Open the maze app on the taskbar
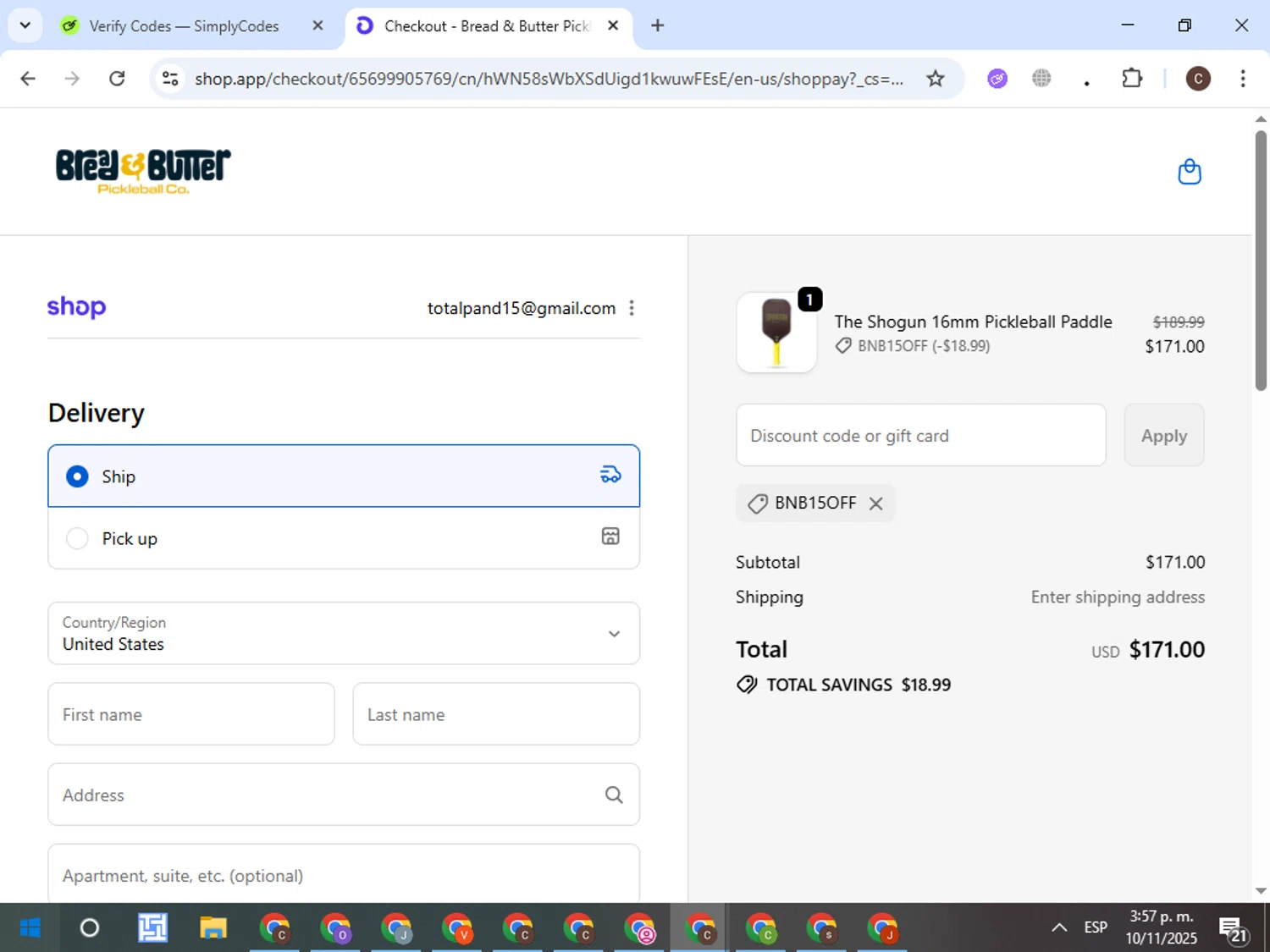This screenshot has height=952, width=1270. (x=152, y=928)
